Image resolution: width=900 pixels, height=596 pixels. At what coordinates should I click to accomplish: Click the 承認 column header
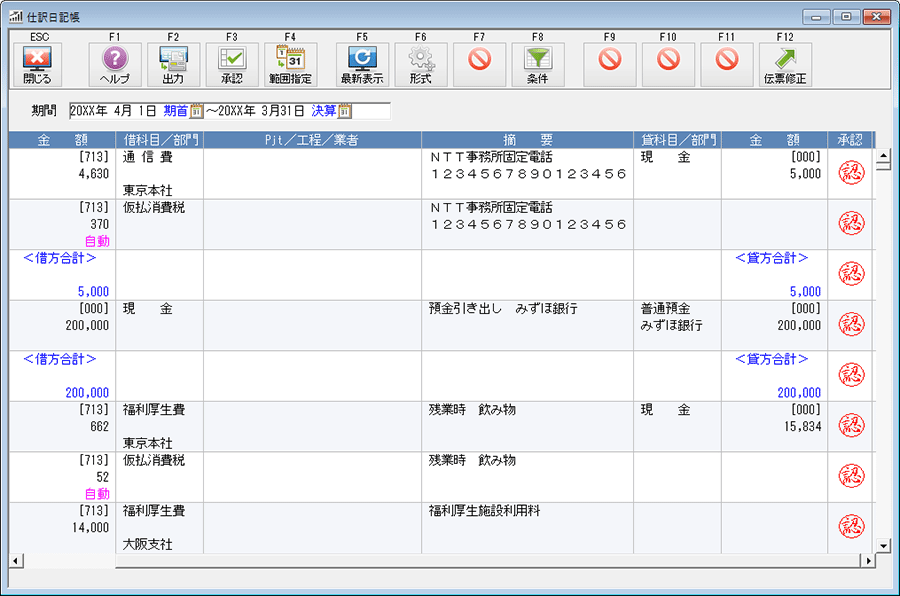(x=849, y=140)
